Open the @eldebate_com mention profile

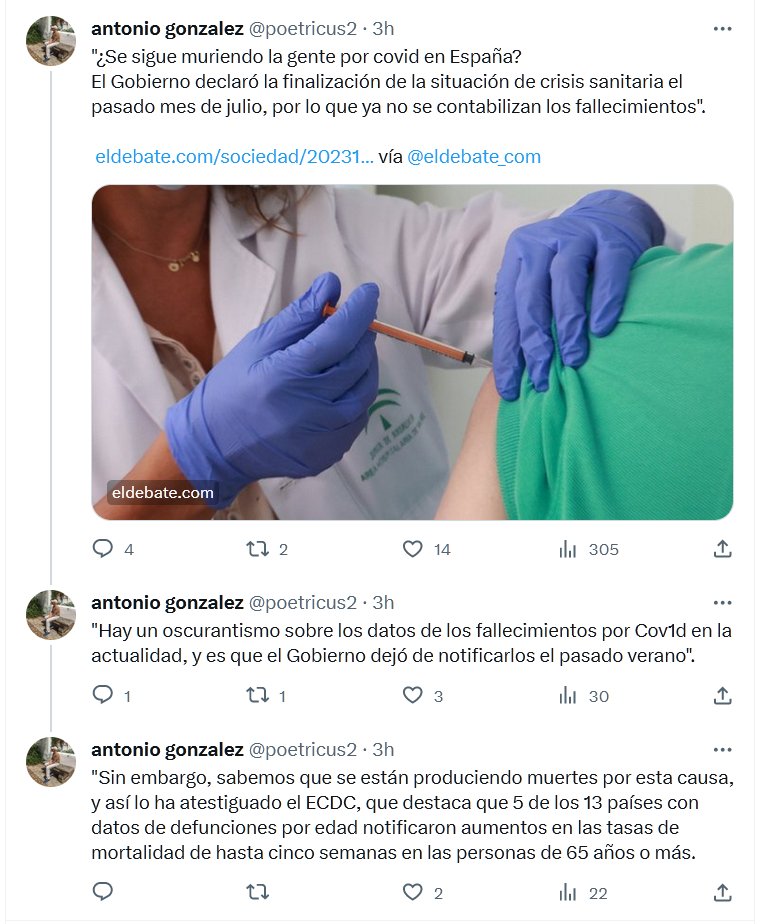click(x=474, y=157)
